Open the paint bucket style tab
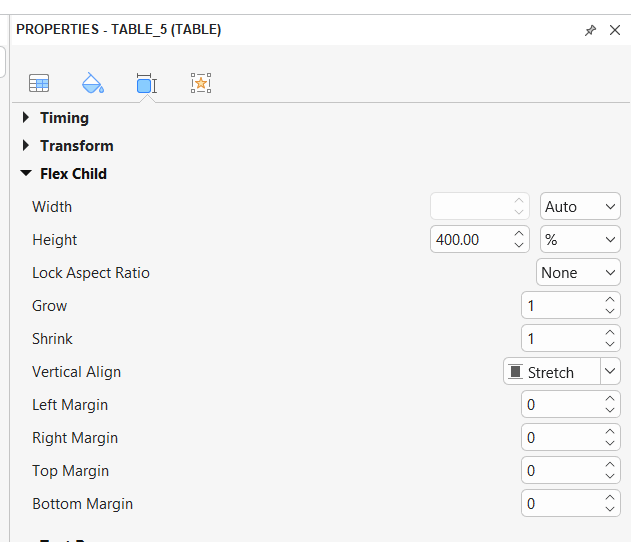 92,83
